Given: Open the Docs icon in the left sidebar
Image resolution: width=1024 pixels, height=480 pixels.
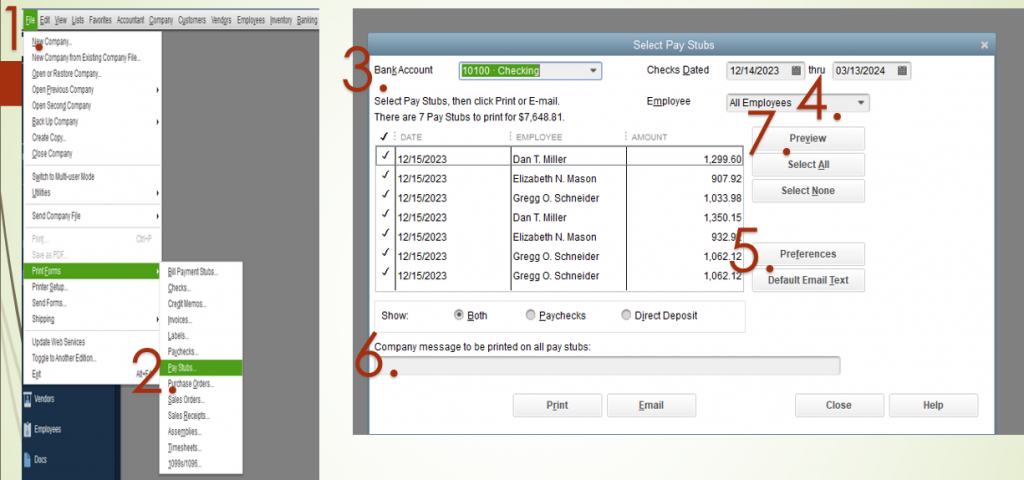Looking at the screenshot, I should 27,459.
